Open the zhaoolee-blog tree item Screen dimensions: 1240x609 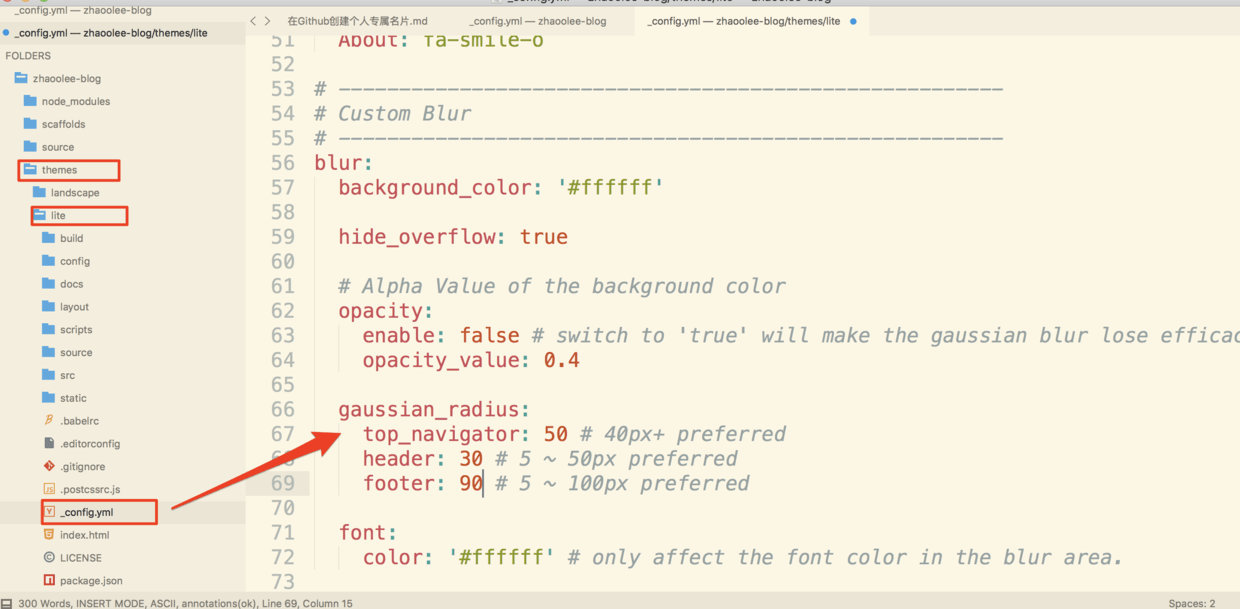coord(66,78)
